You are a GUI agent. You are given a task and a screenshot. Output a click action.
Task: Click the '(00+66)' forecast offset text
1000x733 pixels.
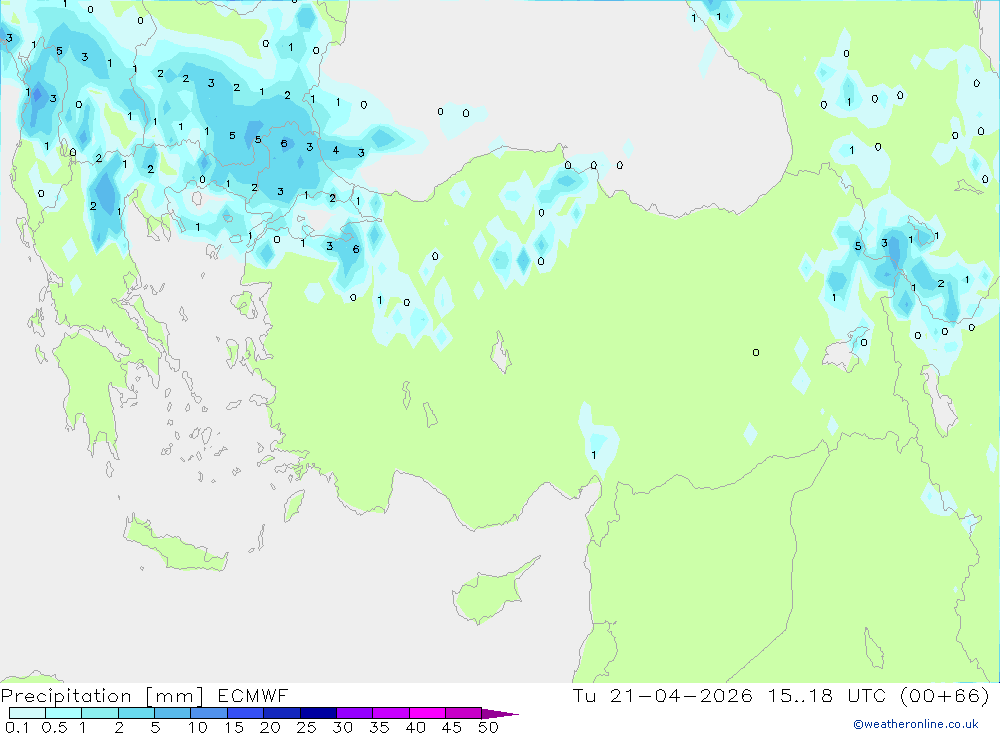click(945, 695)
